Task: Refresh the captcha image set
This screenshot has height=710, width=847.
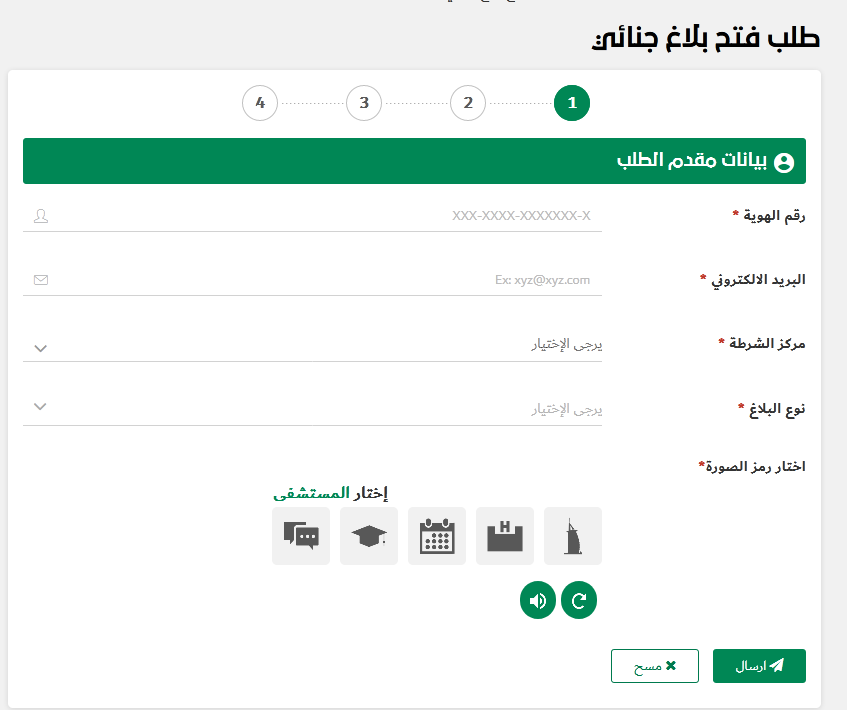Action: (578, 600)
